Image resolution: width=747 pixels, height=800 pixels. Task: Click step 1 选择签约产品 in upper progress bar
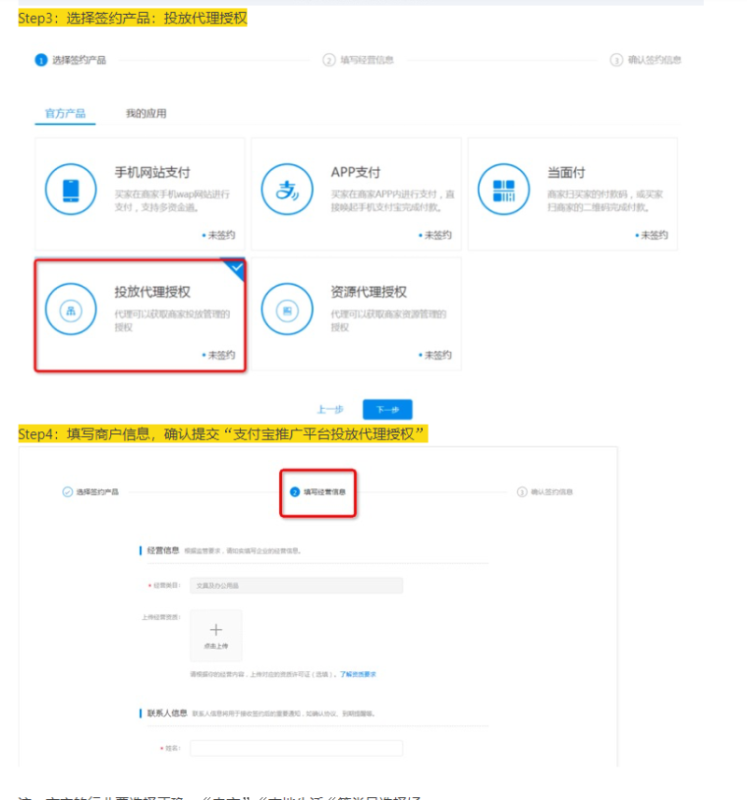(70, 60)
